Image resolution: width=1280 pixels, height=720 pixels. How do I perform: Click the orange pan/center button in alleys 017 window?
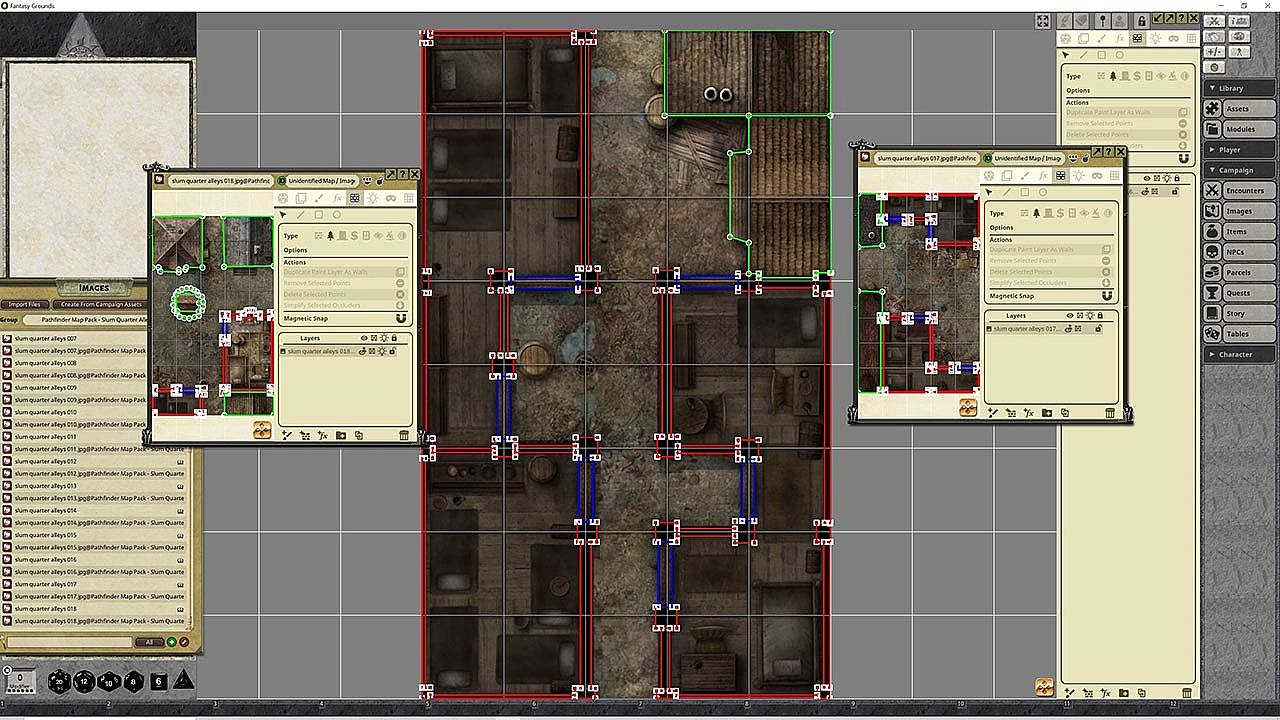point(968,407)
